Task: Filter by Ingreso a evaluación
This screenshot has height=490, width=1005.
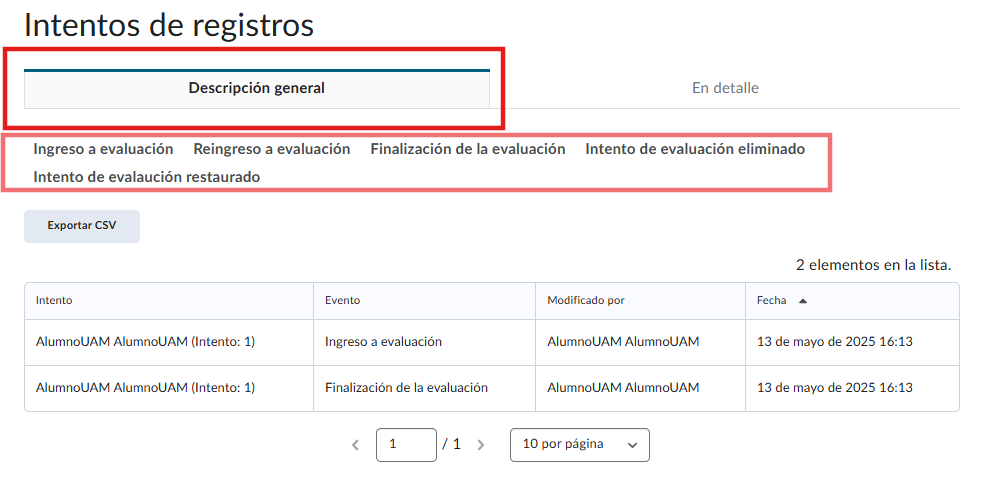Action: point(103,149)
